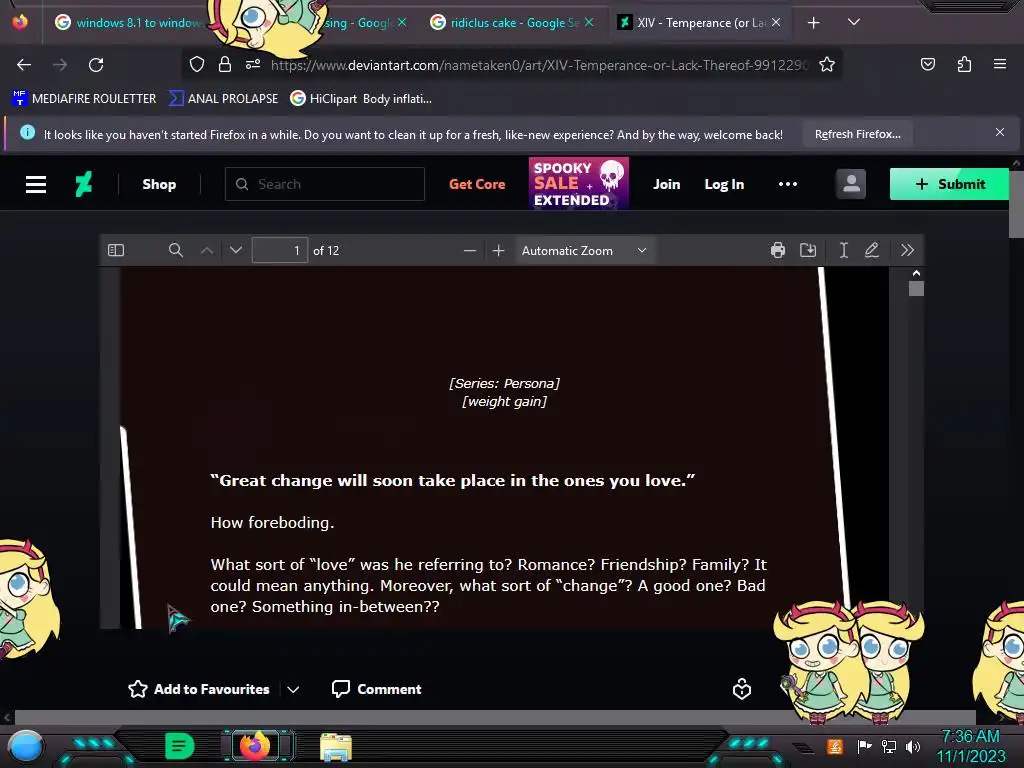Viewport: 1024px width, 768px height.
Task: Open the Extensions puzzle icon
Action: (964, 64)
